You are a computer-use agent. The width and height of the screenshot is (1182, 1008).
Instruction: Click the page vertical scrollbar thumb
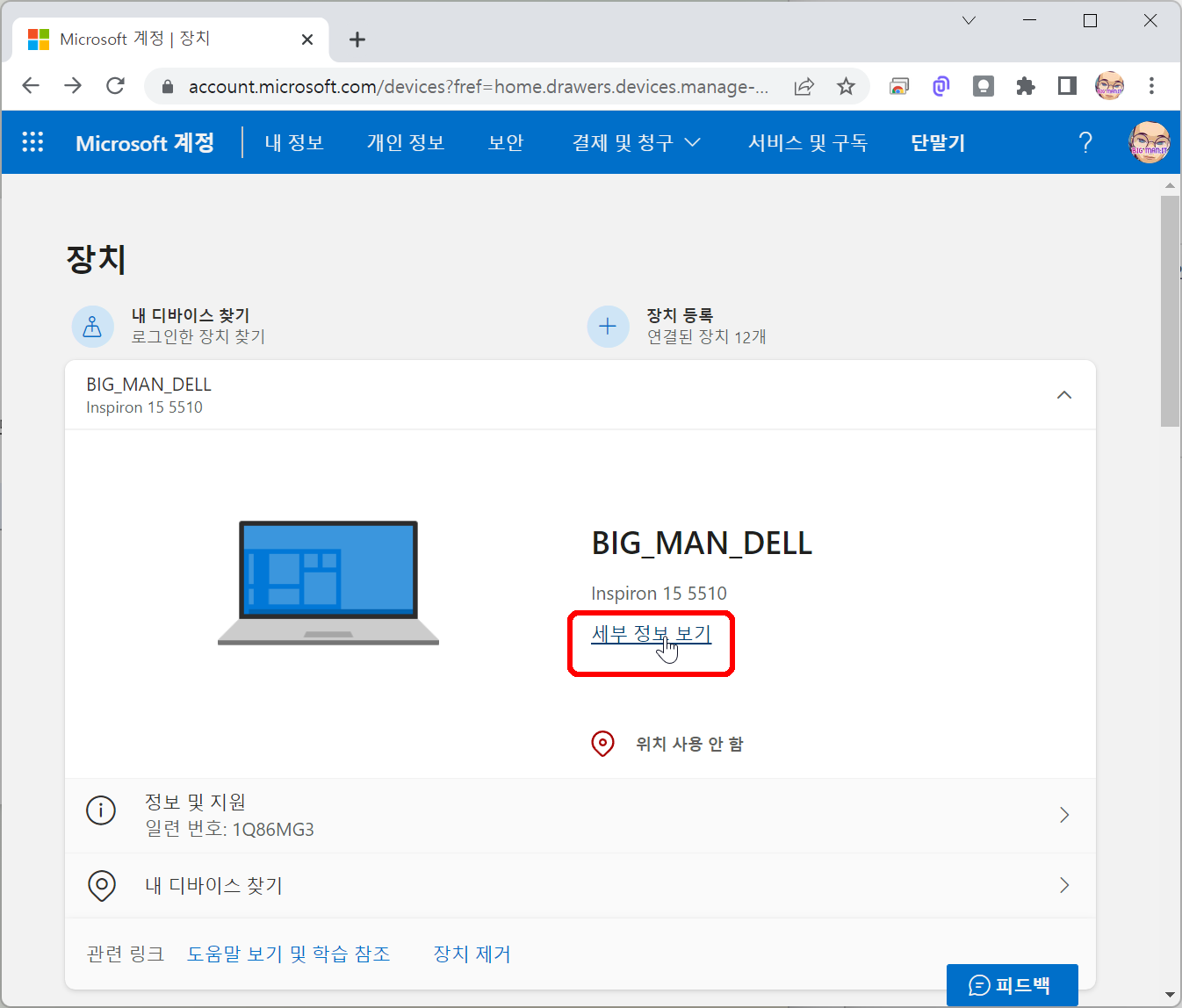[x=1170, y=311]
